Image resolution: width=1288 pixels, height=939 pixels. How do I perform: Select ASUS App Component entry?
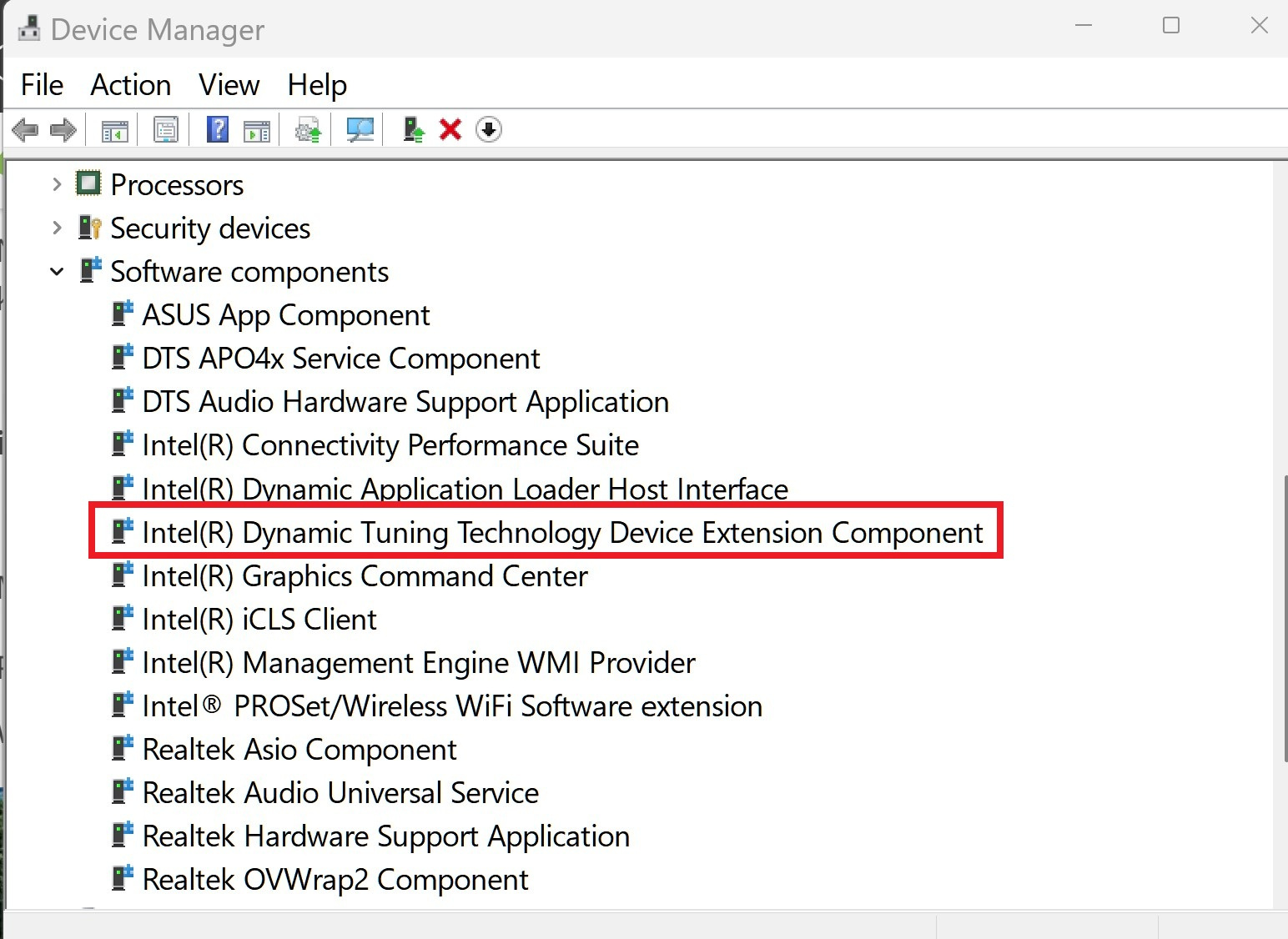point(286,315)
